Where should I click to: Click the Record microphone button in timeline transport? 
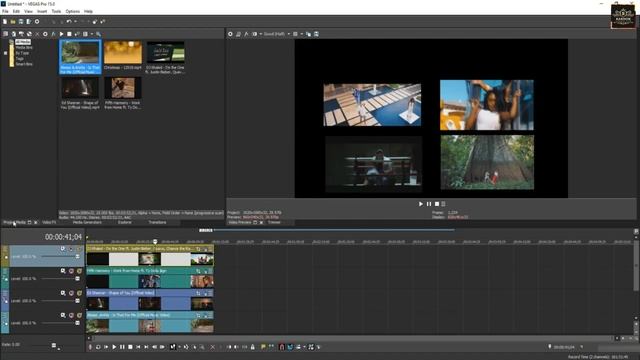[x=90, y=347]
